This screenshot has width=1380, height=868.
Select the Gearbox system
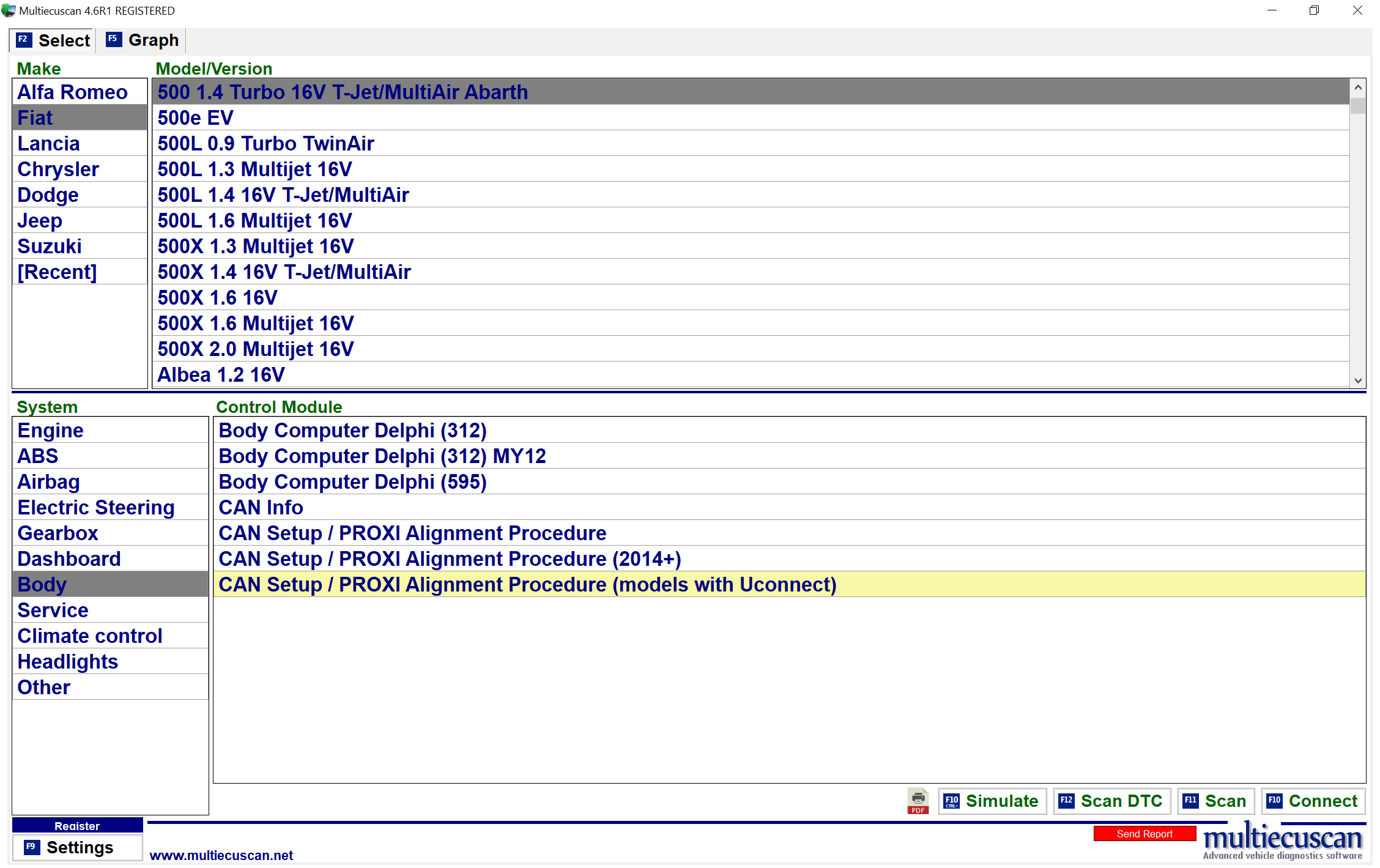[x=110, y=533]
